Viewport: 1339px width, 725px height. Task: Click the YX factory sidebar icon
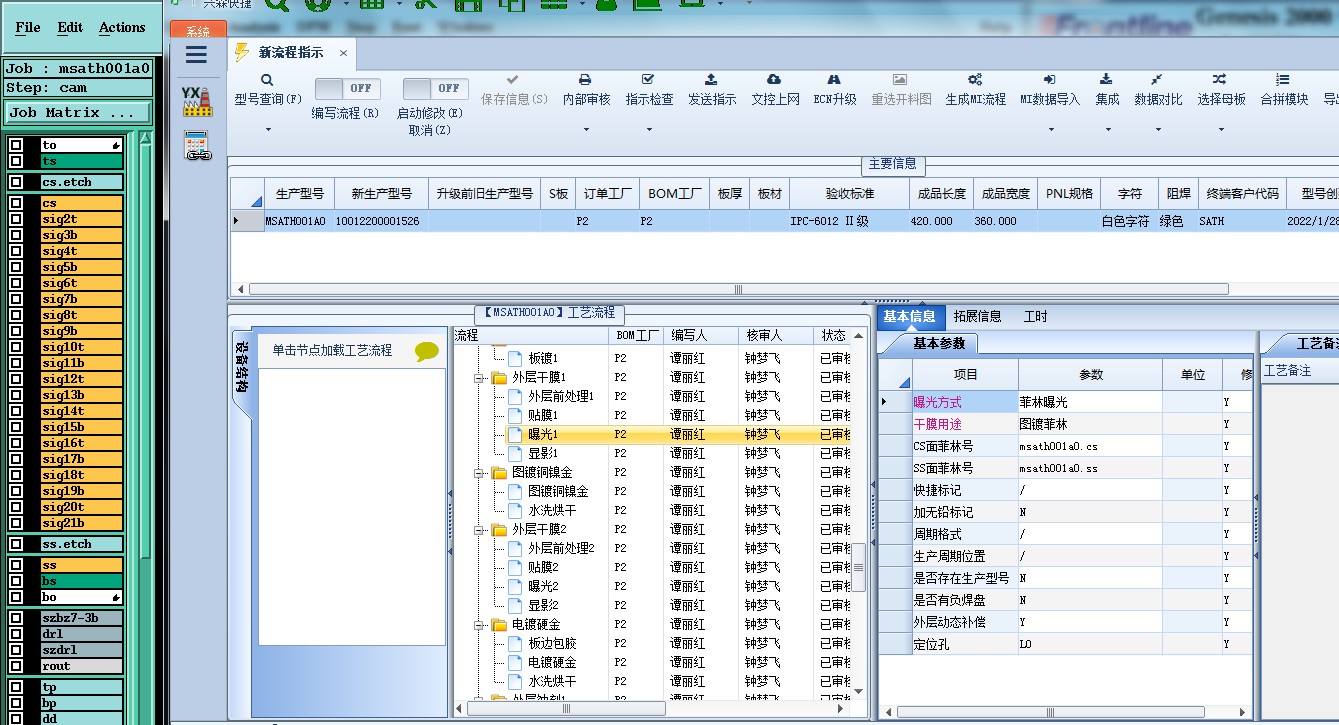click(197, 100)
